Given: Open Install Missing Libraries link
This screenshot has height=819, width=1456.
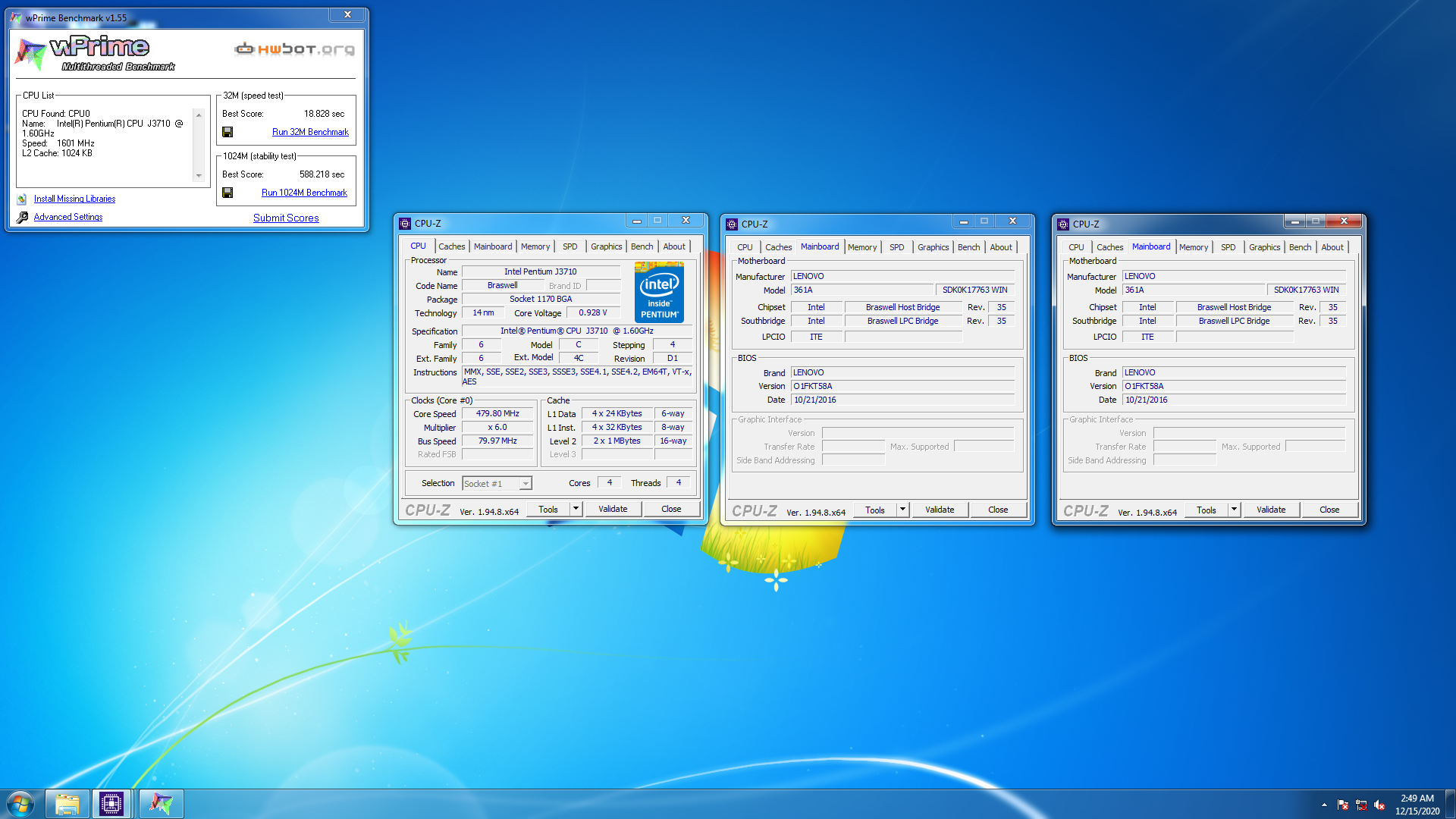Looking at the screenshot, I should point(74,199).
